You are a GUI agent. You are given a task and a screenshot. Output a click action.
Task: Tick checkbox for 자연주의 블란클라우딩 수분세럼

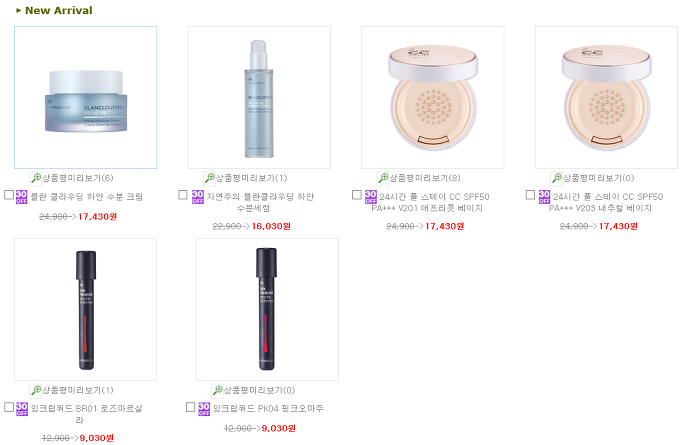(183, 195)
